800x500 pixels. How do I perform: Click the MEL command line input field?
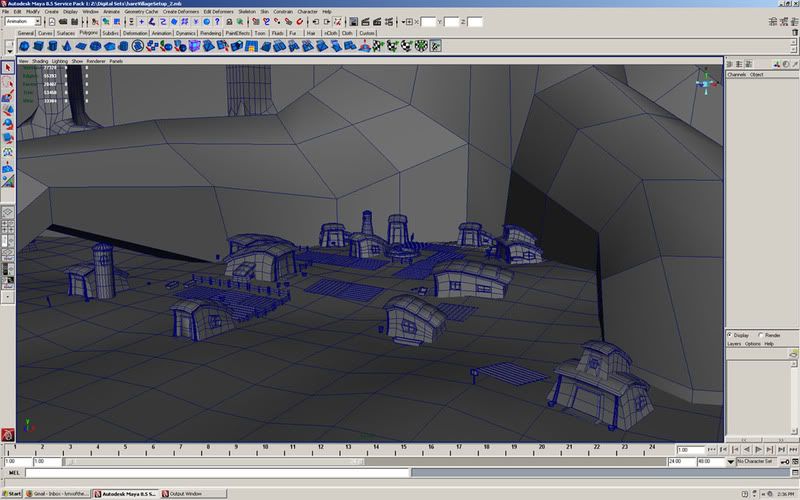pyautogui.click(x=217, y=473)
